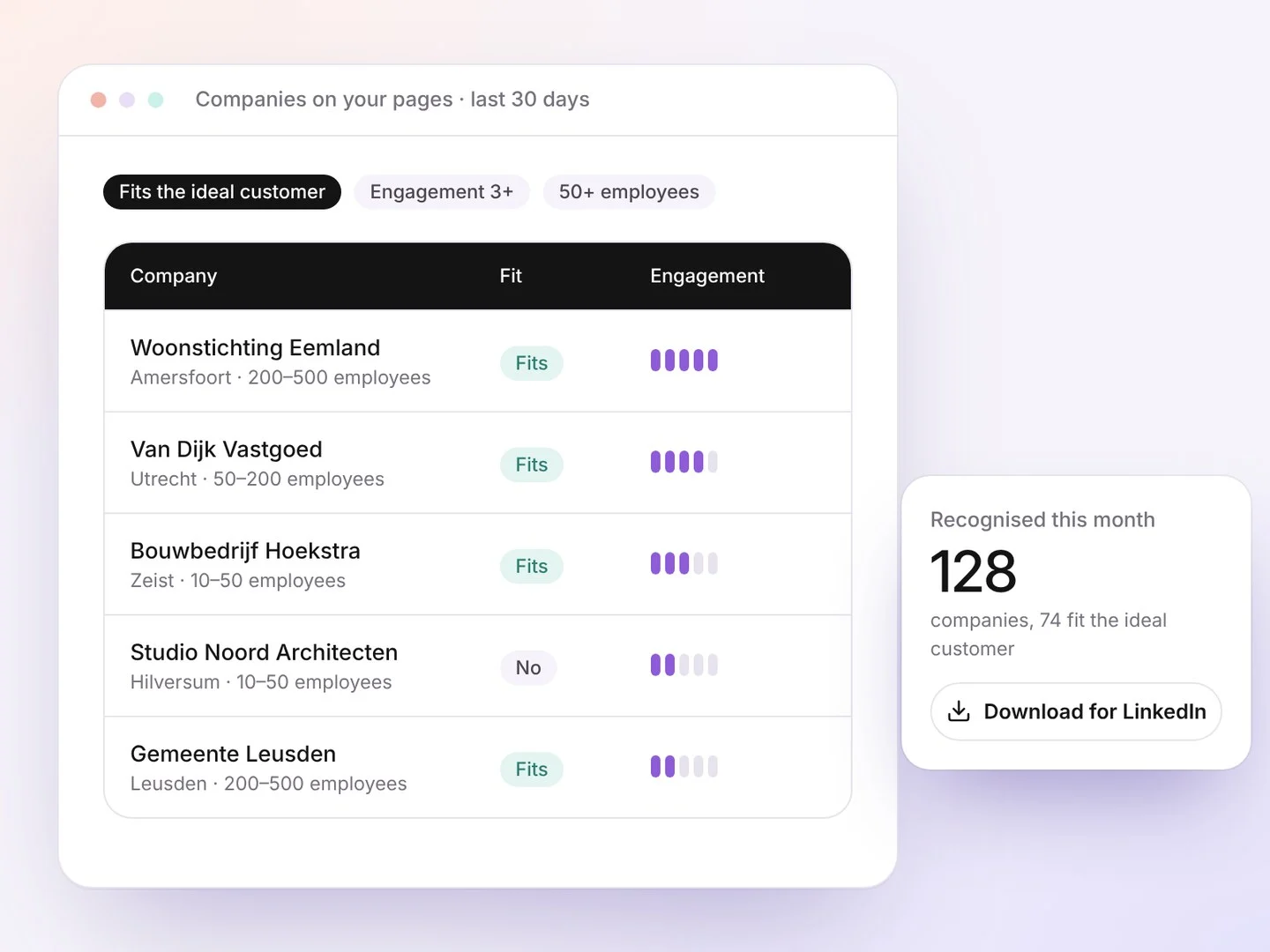Open the Gemeente Leusden company name
Viewport: 1270px width, 952px height.
pos(234,754)
